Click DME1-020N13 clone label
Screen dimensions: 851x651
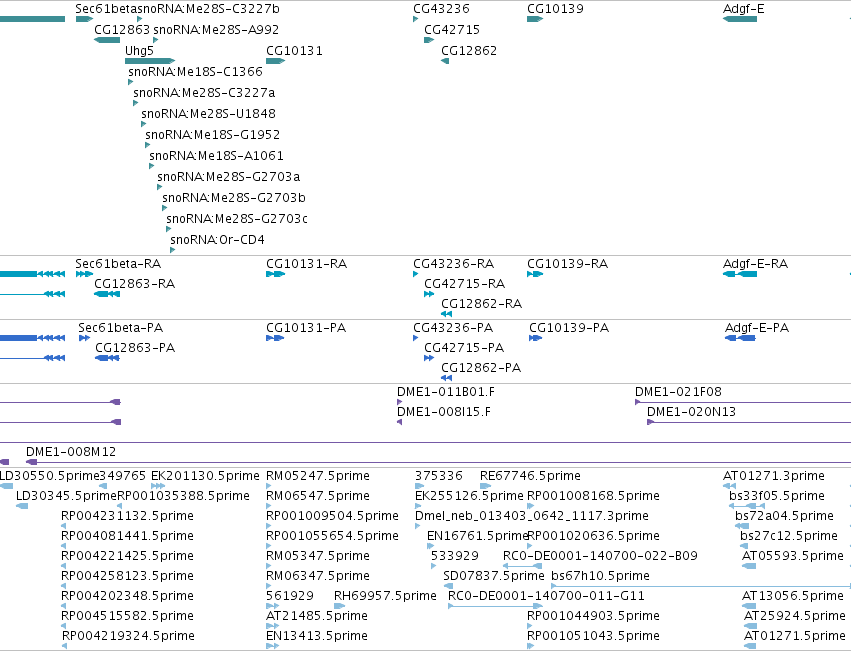(691, 412)
